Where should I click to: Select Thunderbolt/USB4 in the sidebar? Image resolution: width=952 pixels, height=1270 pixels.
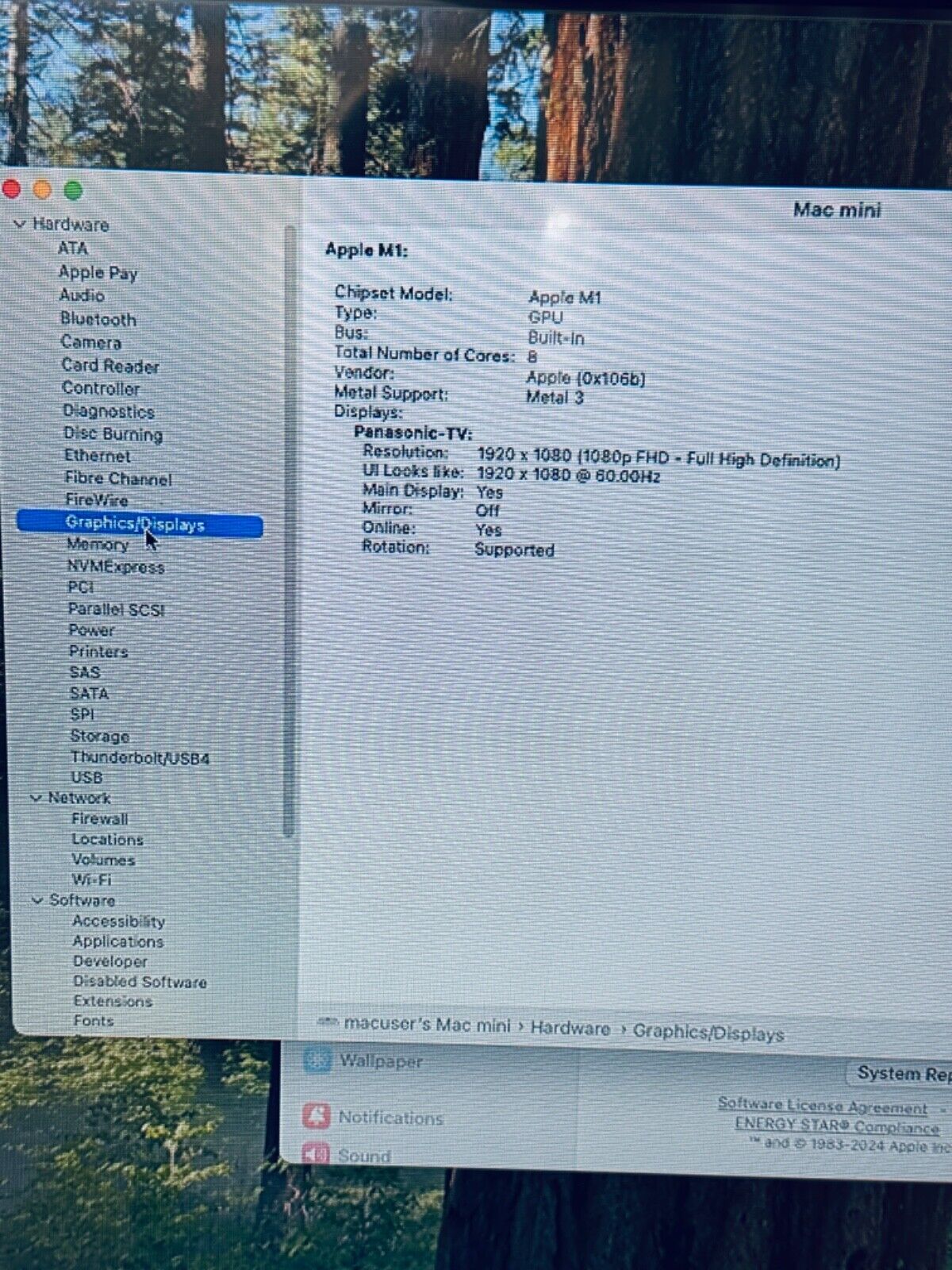coord(140,758)
